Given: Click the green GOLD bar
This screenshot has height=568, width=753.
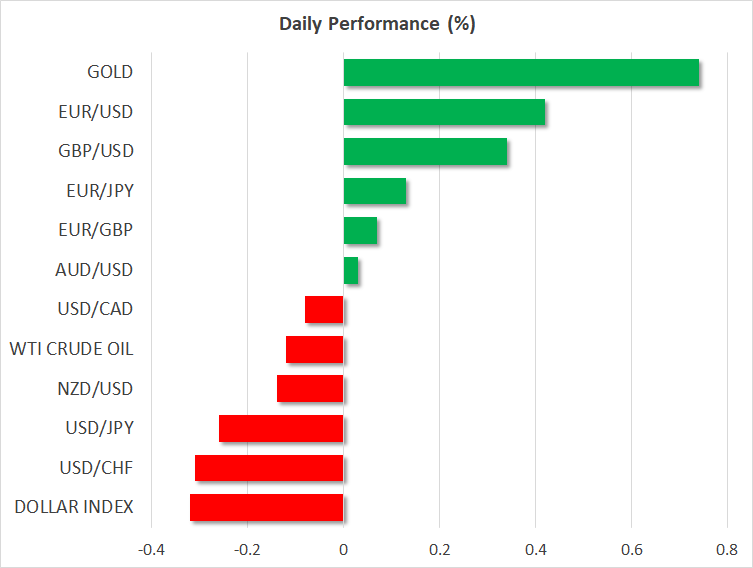Looking at the screenshot, I should [521, 73].
